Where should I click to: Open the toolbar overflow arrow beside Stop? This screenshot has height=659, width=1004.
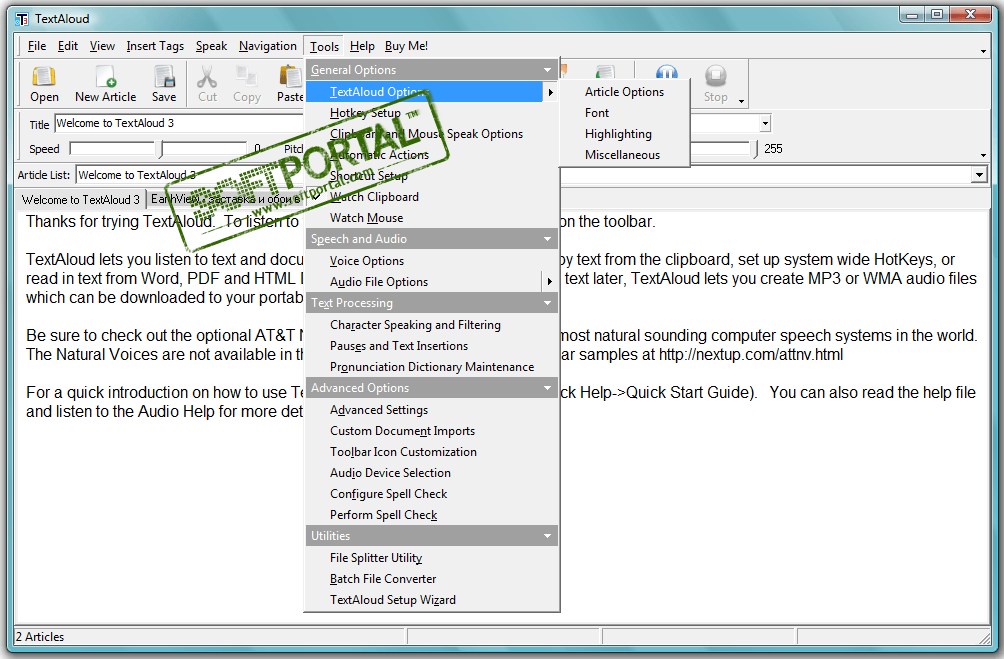[741, 101]
